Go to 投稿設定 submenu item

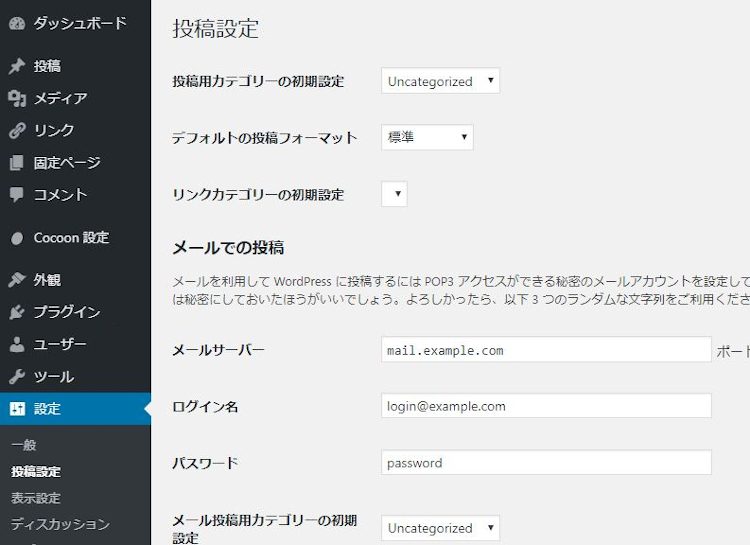pyautogui.click(x=36, y=471)
